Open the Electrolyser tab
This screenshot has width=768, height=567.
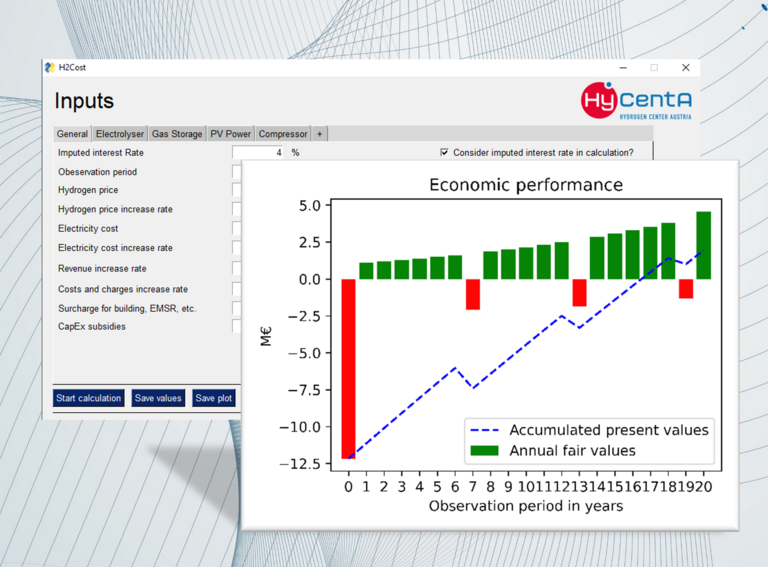coord(120,134)
